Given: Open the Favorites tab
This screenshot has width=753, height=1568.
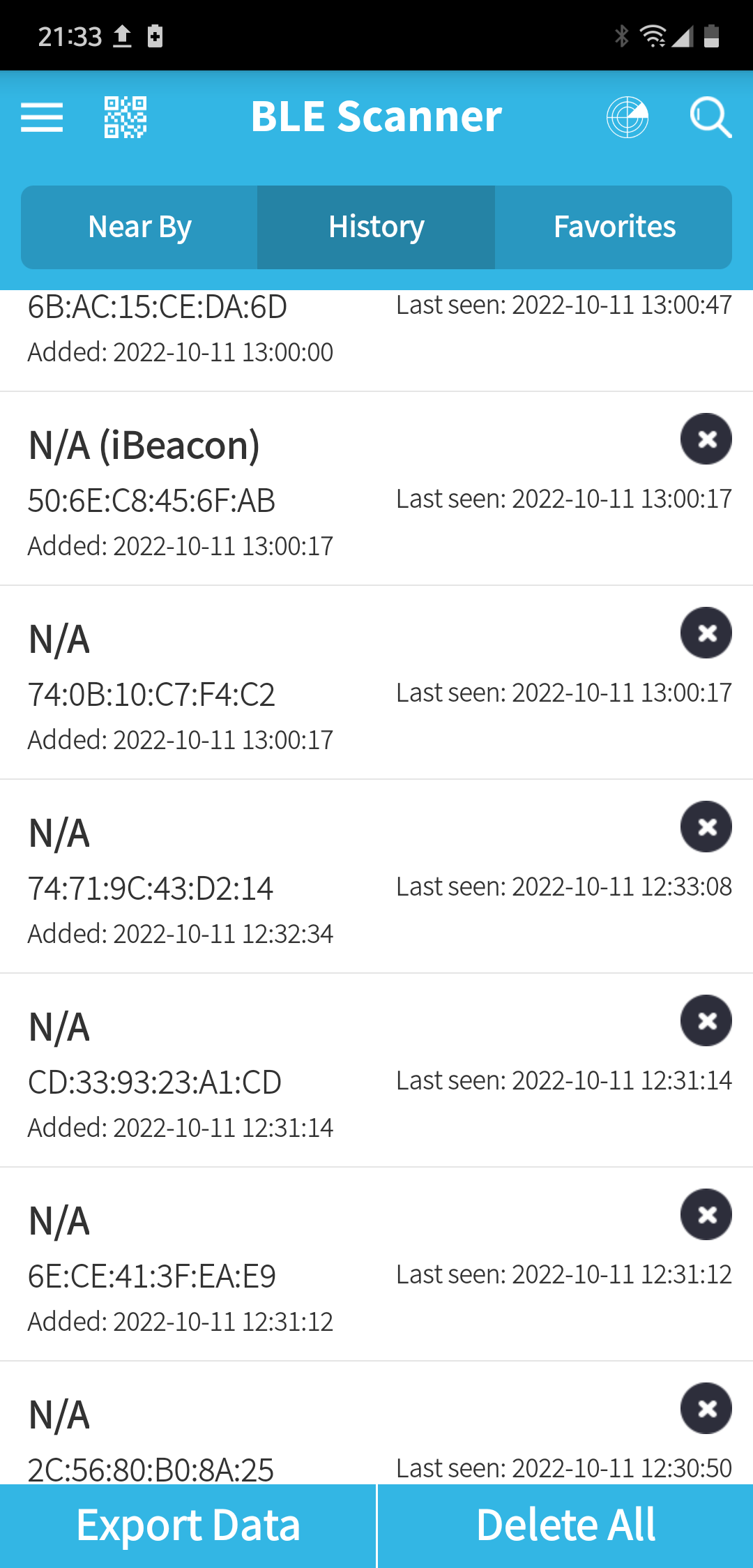Looking at the screenshot, I should [614, 227].
